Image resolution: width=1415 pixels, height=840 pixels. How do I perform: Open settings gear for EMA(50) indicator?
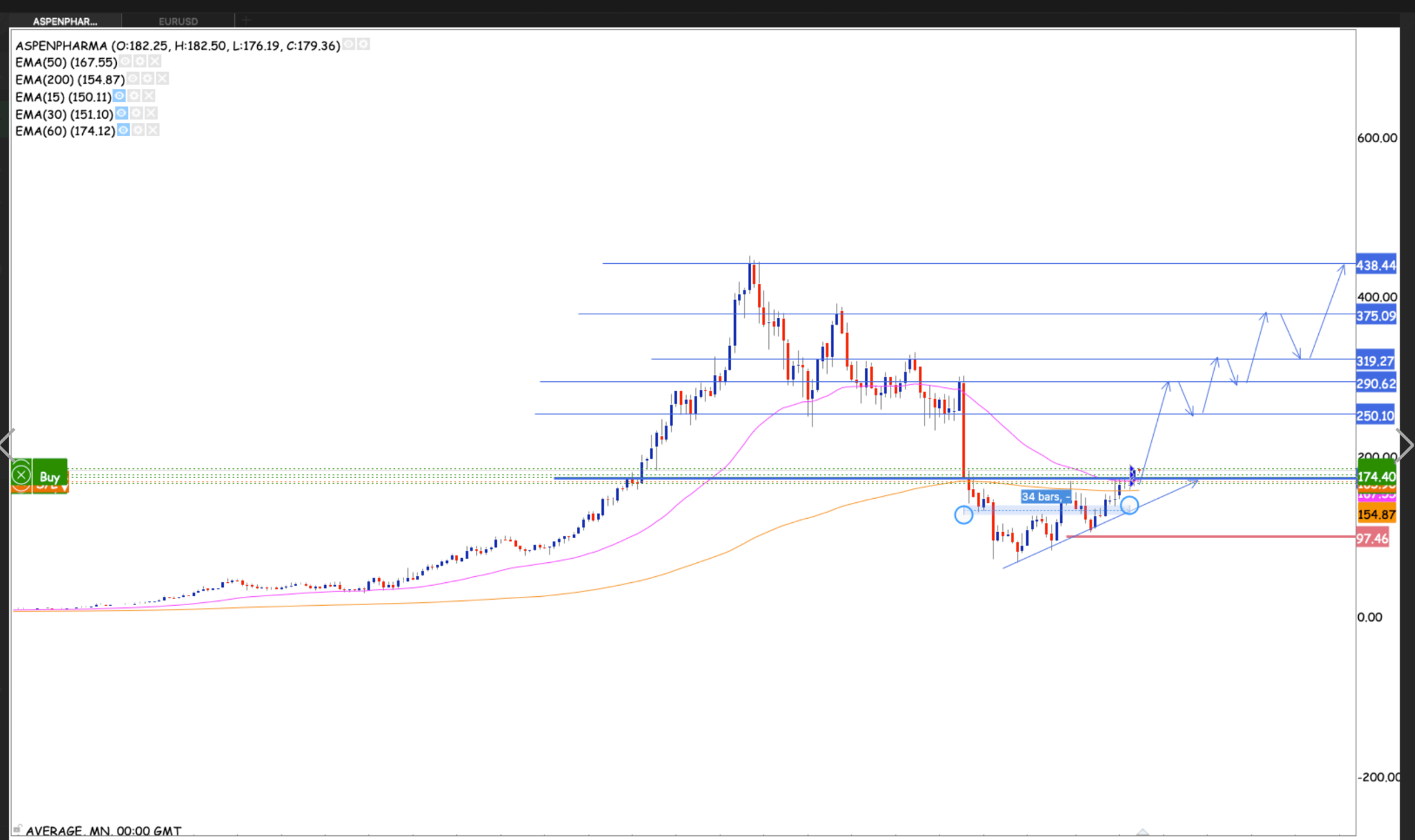click(x=140, y=62)
